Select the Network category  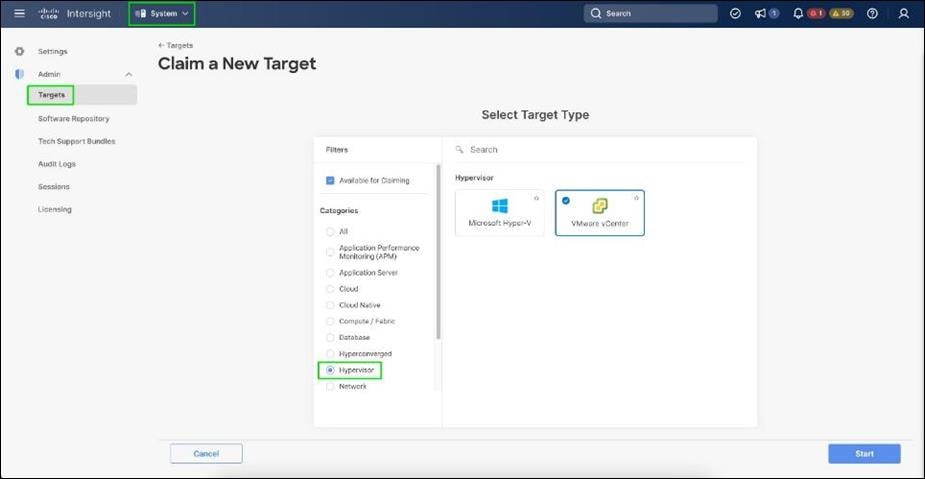tap(330, 386)
